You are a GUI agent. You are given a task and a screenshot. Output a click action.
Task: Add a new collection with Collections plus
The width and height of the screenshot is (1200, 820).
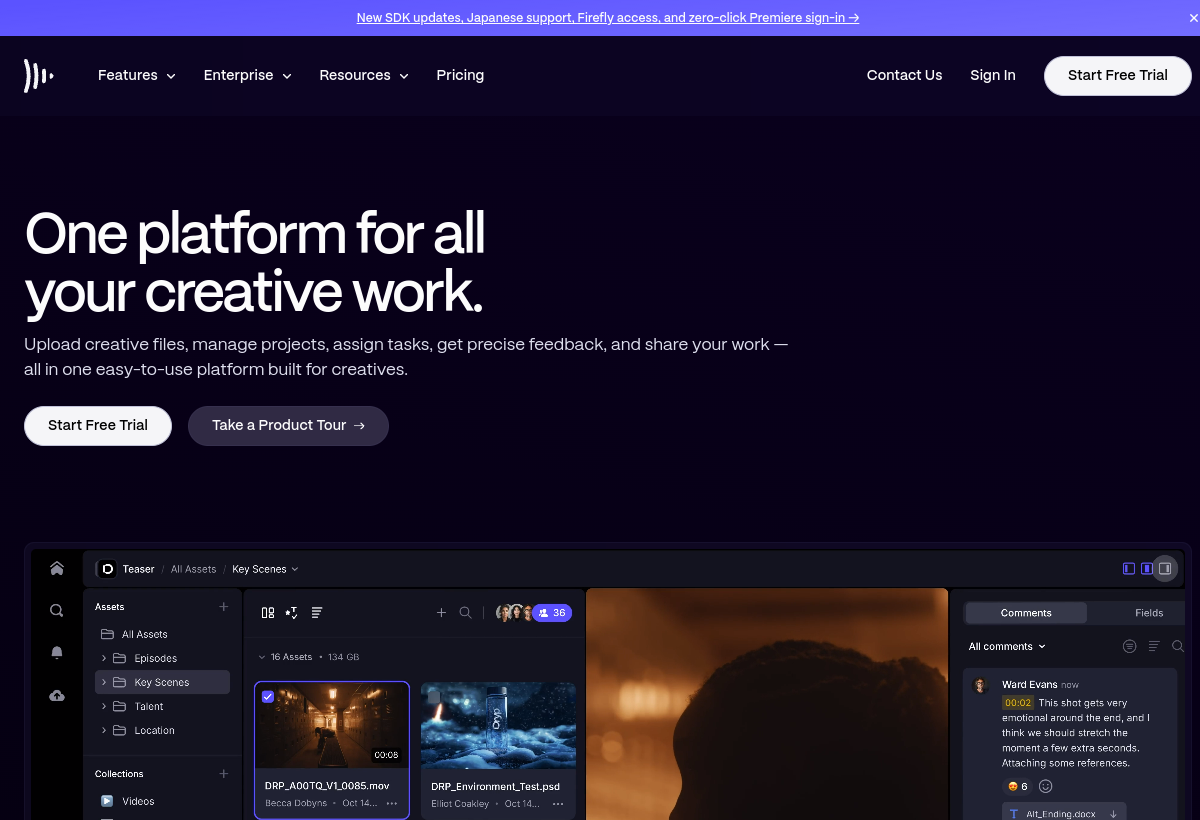point(224,774)
